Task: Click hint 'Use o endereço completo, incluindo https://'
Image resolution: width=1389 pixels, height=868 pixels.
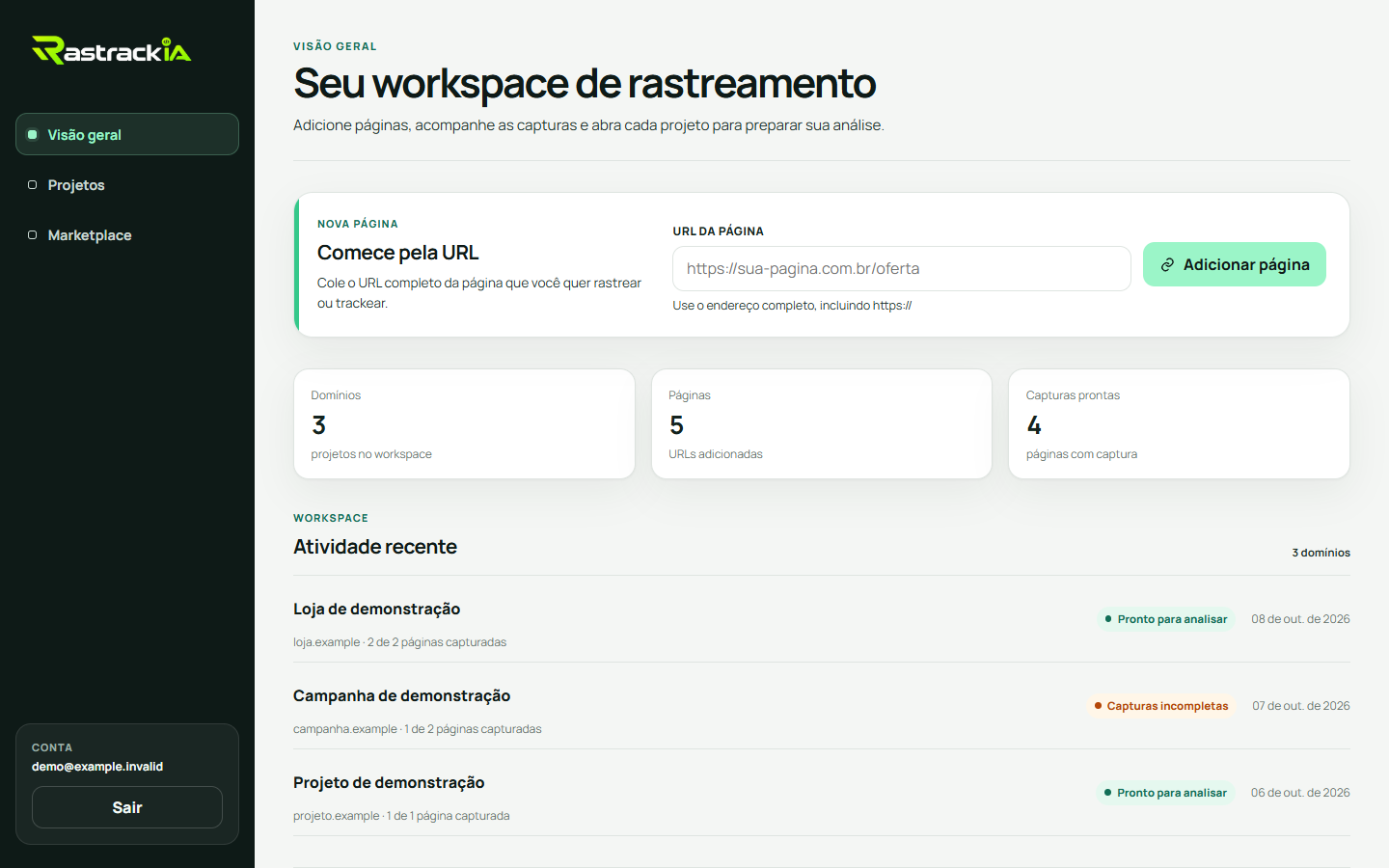Action: [792, 306]
